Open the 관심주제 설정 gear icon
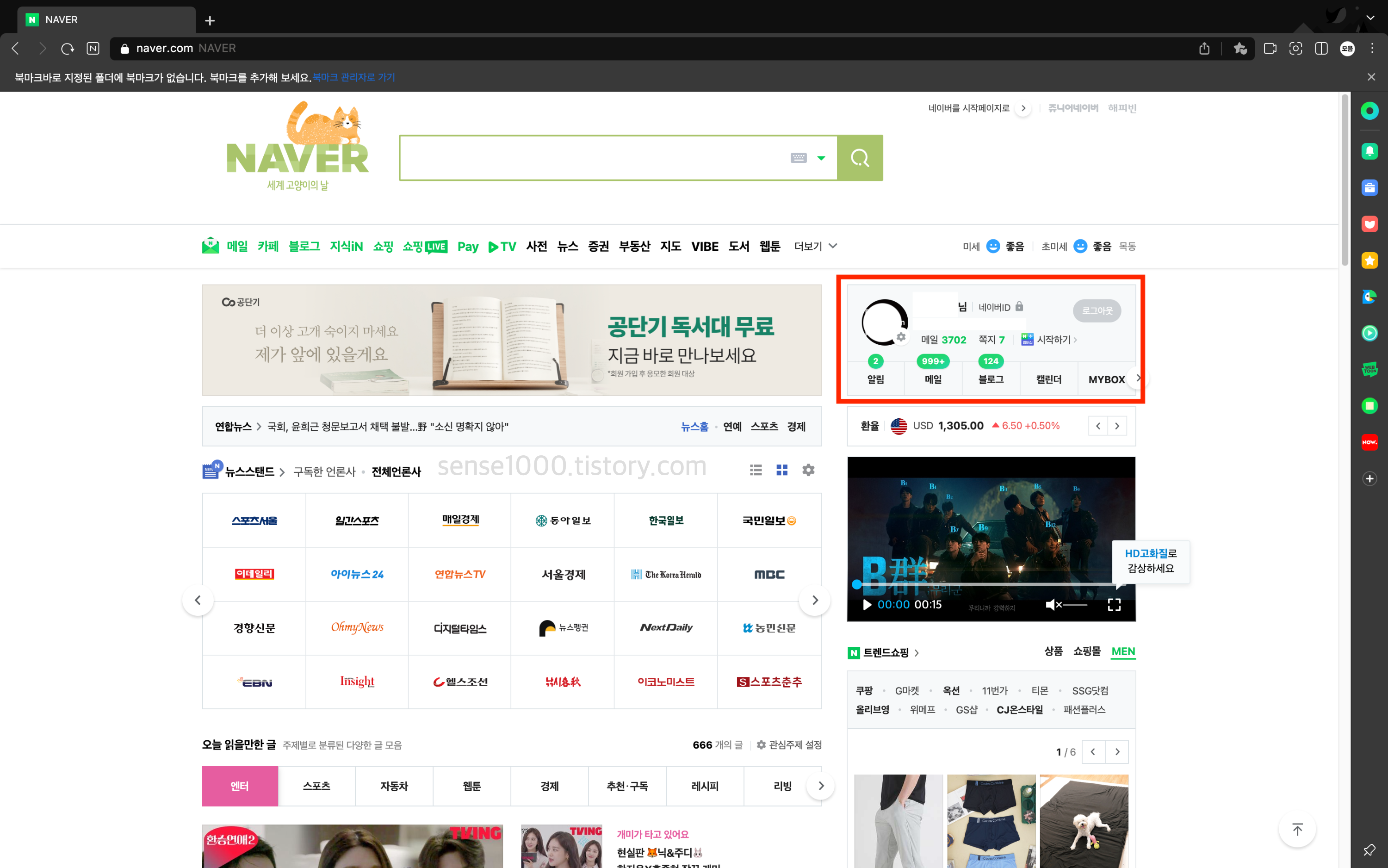Screen dimensions: 1388x868 pyautogui.click(x=761, y=744)
